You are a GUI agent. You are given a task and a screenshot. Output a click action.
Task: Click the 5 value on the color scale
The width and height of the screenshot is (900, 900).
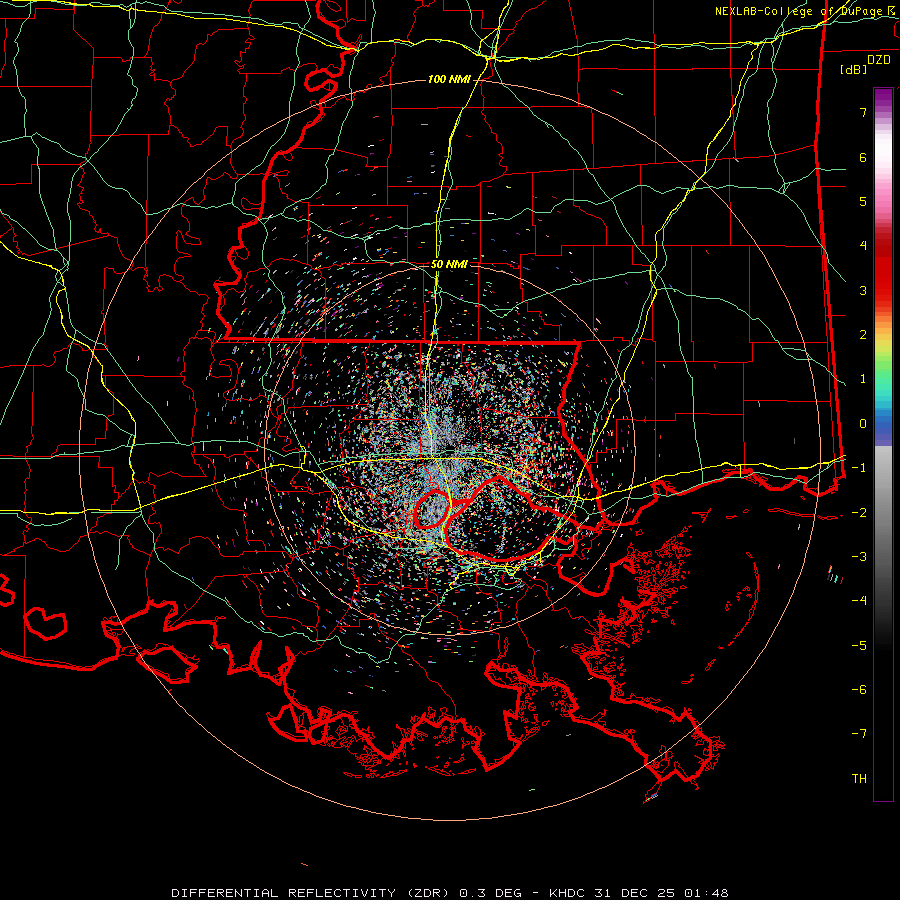click(x=863, y=201)
